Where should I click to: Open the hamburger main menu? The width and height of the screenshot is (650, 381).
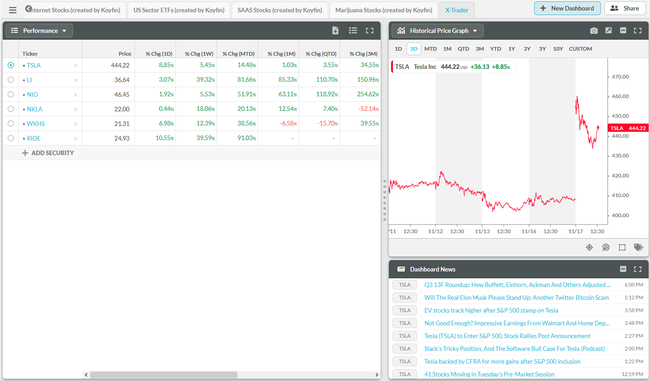click(x=12, y=10)
